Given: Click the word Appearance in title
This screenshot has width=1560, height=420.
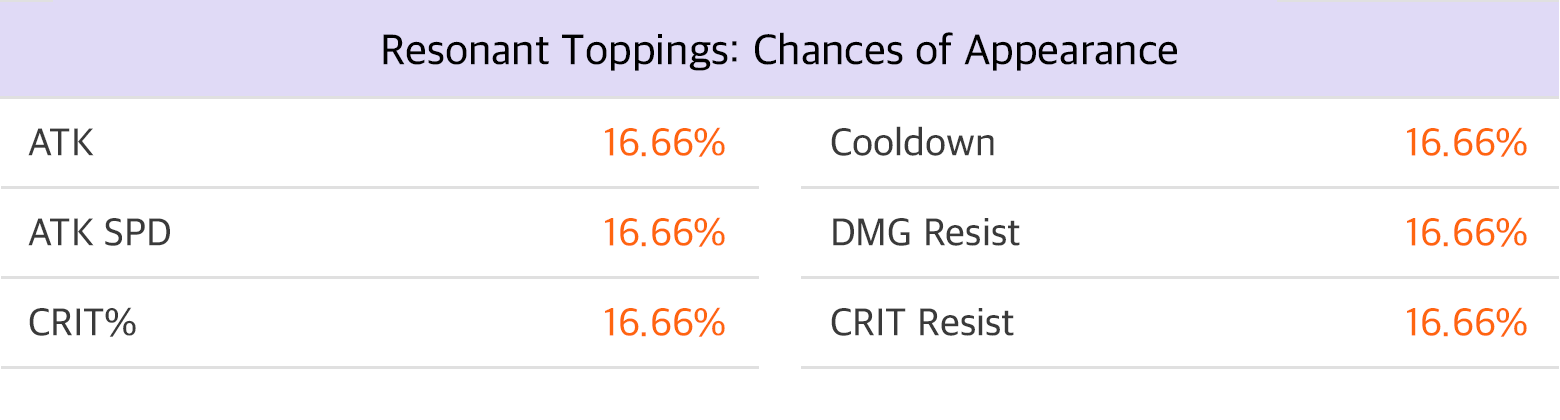Looking at the screenshot, I should point(1071,53).
